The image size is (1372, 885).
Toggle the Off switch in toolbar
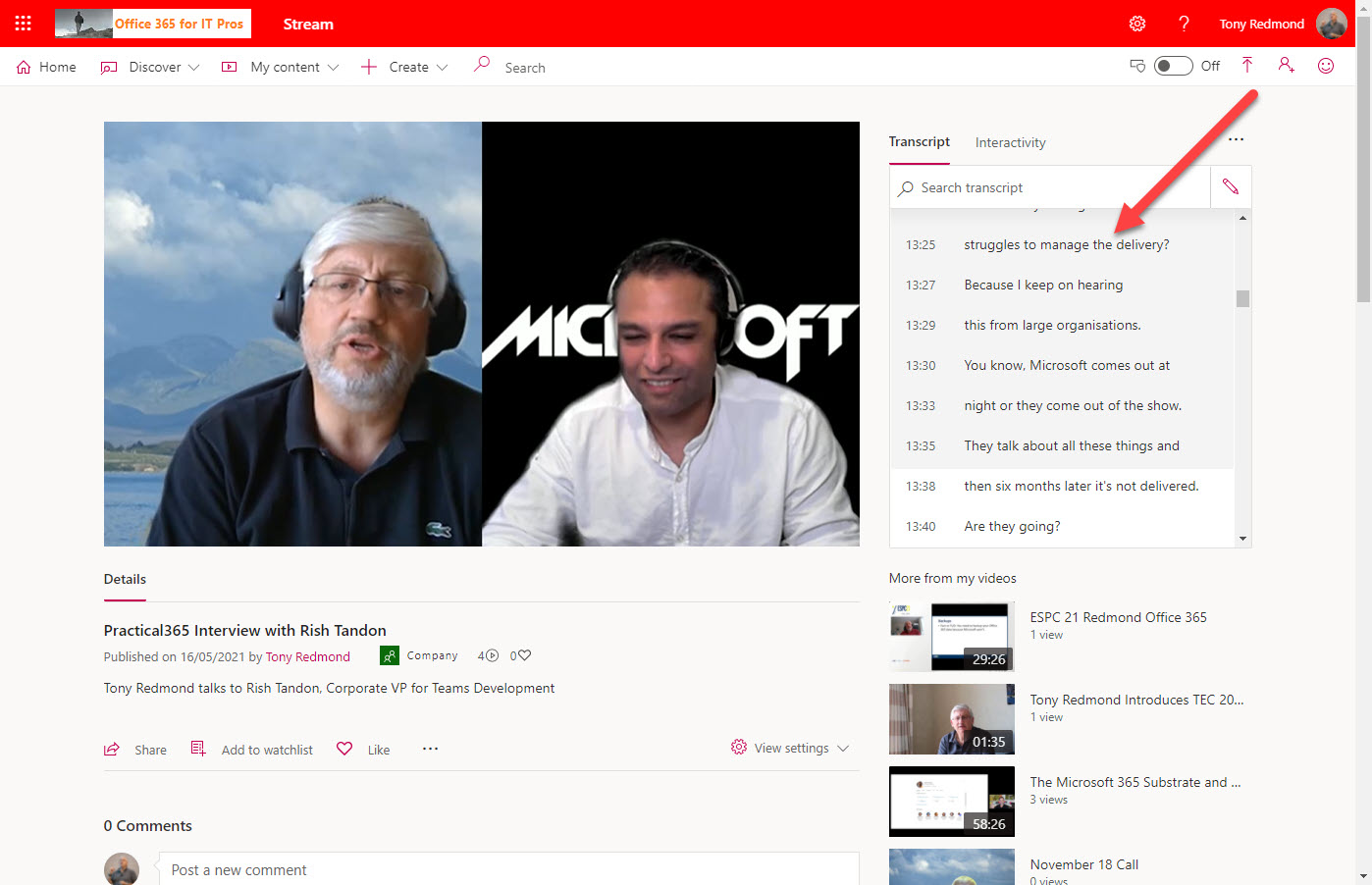[1174, 66]
